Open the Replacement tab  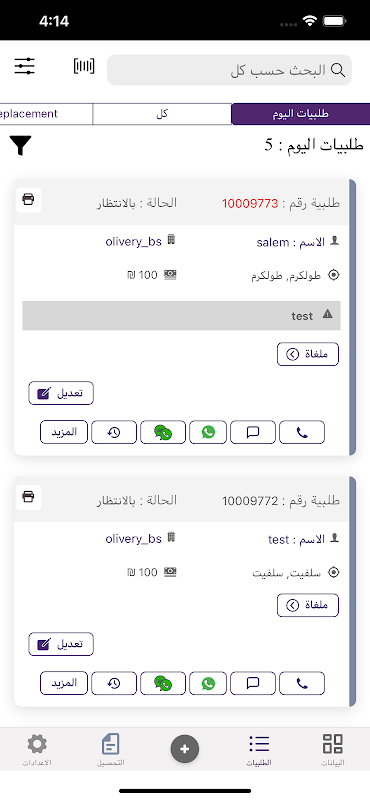click(46, 114)
